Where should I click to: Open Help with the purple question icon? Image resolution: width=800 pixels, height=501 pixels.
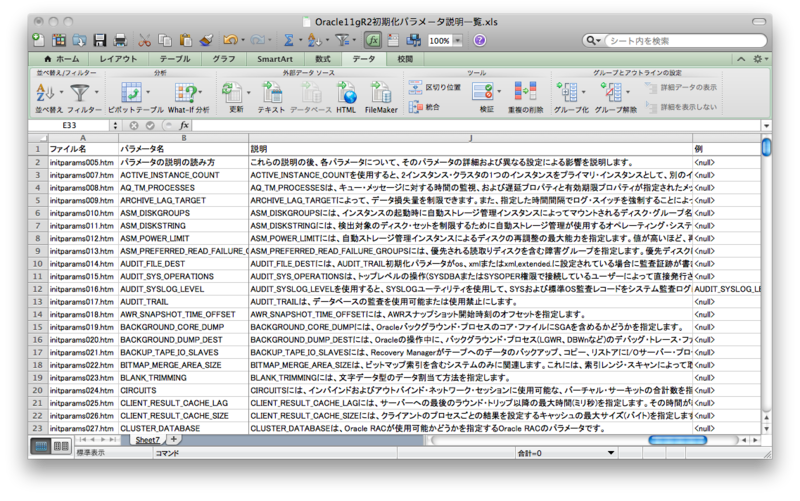tap(480, 40)
